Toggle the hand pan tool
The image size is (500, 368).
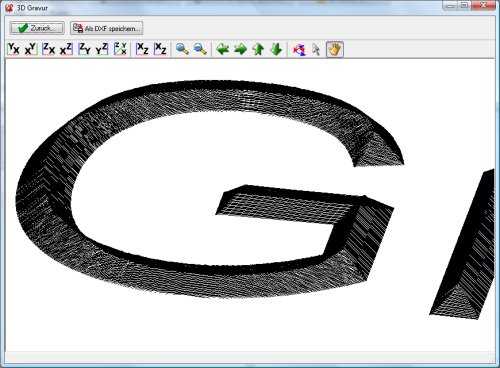point(335,49)
